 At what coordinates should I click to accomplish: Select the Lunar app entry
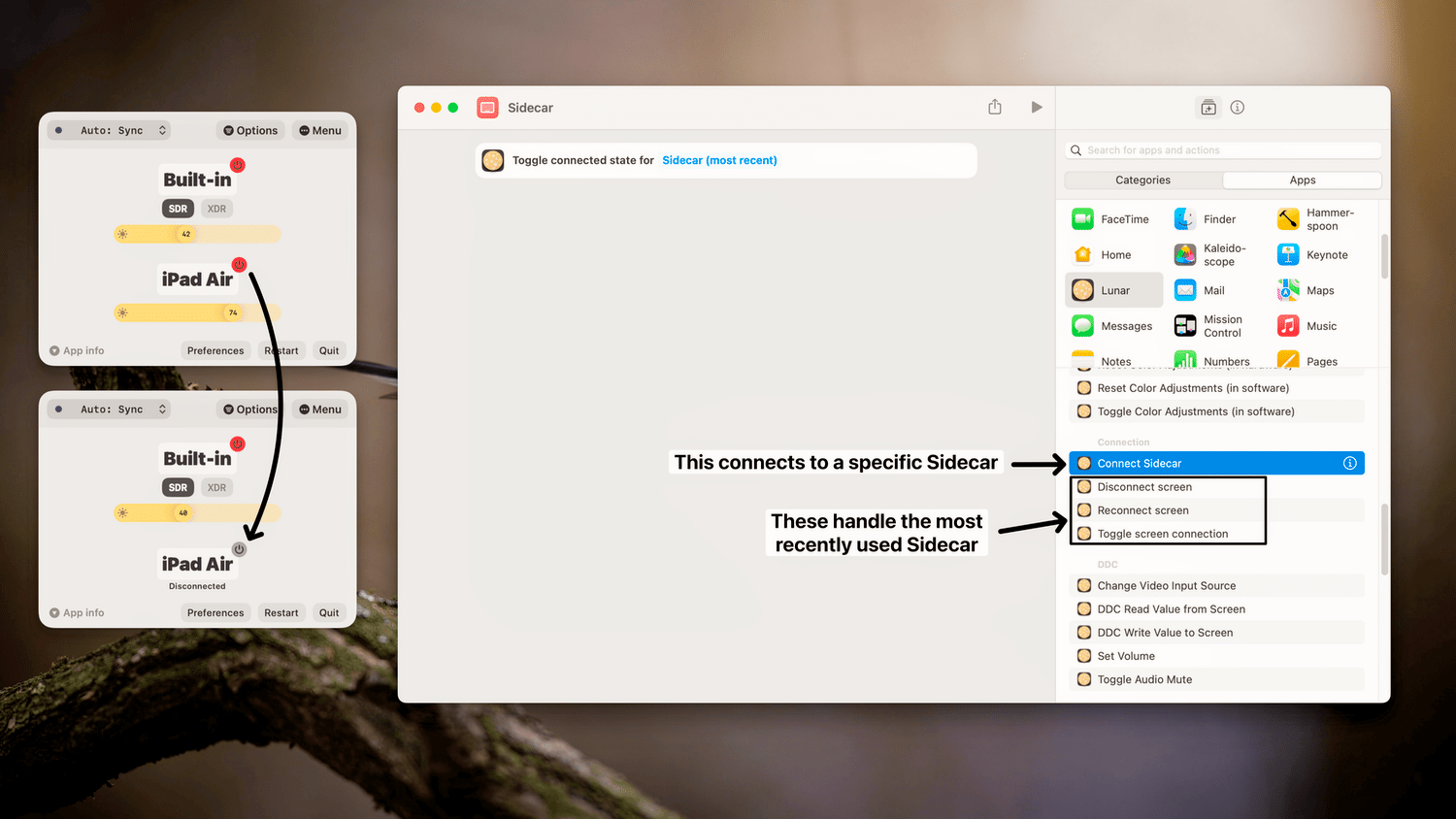pos(1114,290)
